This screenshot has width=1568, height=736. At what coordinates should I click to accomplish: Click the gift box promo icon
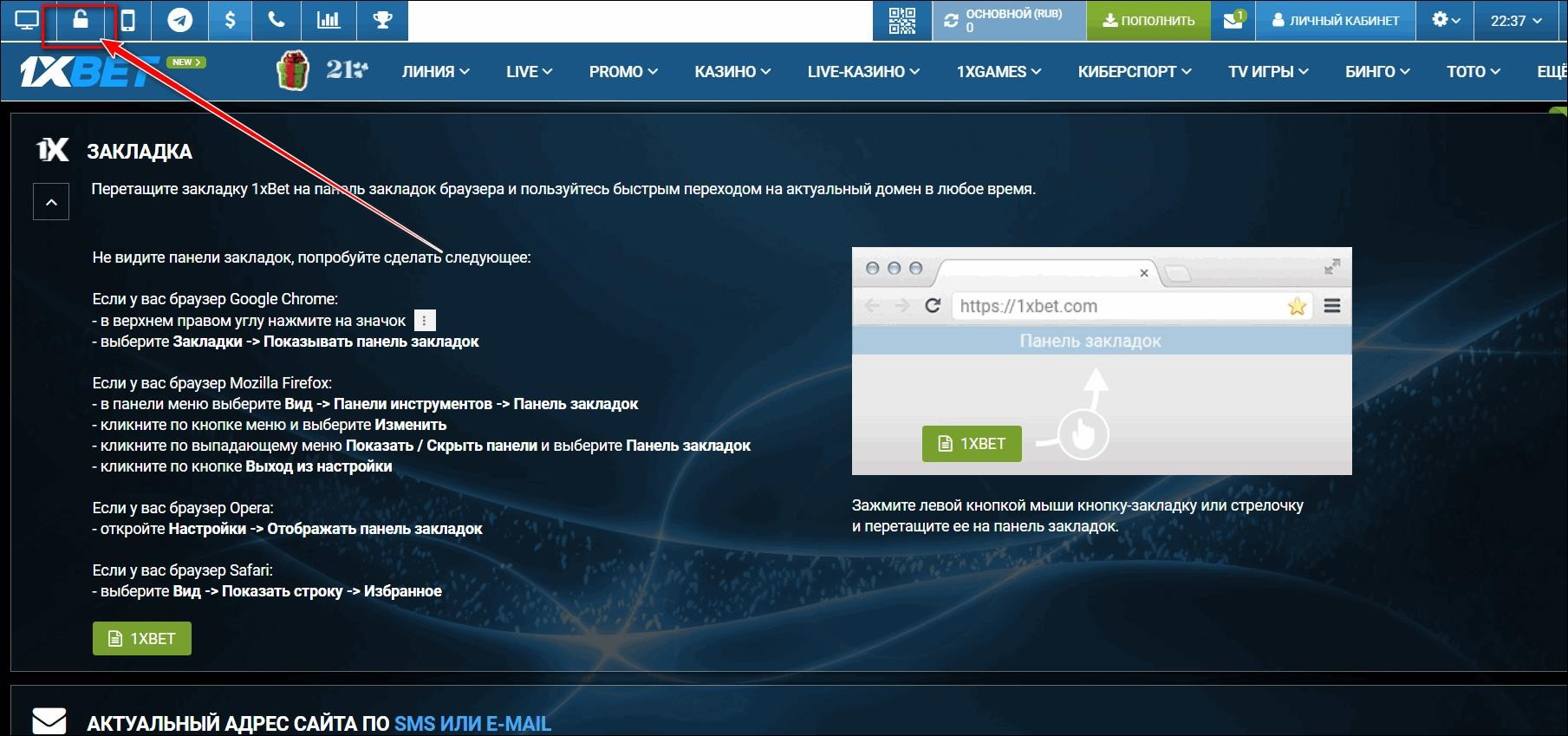293,70
